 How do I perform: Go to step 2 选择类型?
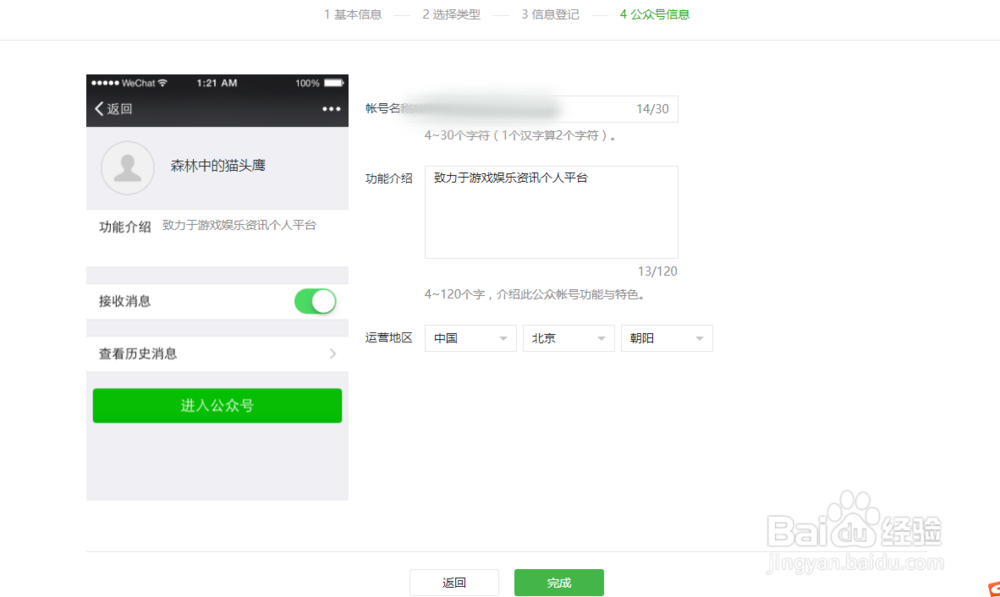coord(451,14)
